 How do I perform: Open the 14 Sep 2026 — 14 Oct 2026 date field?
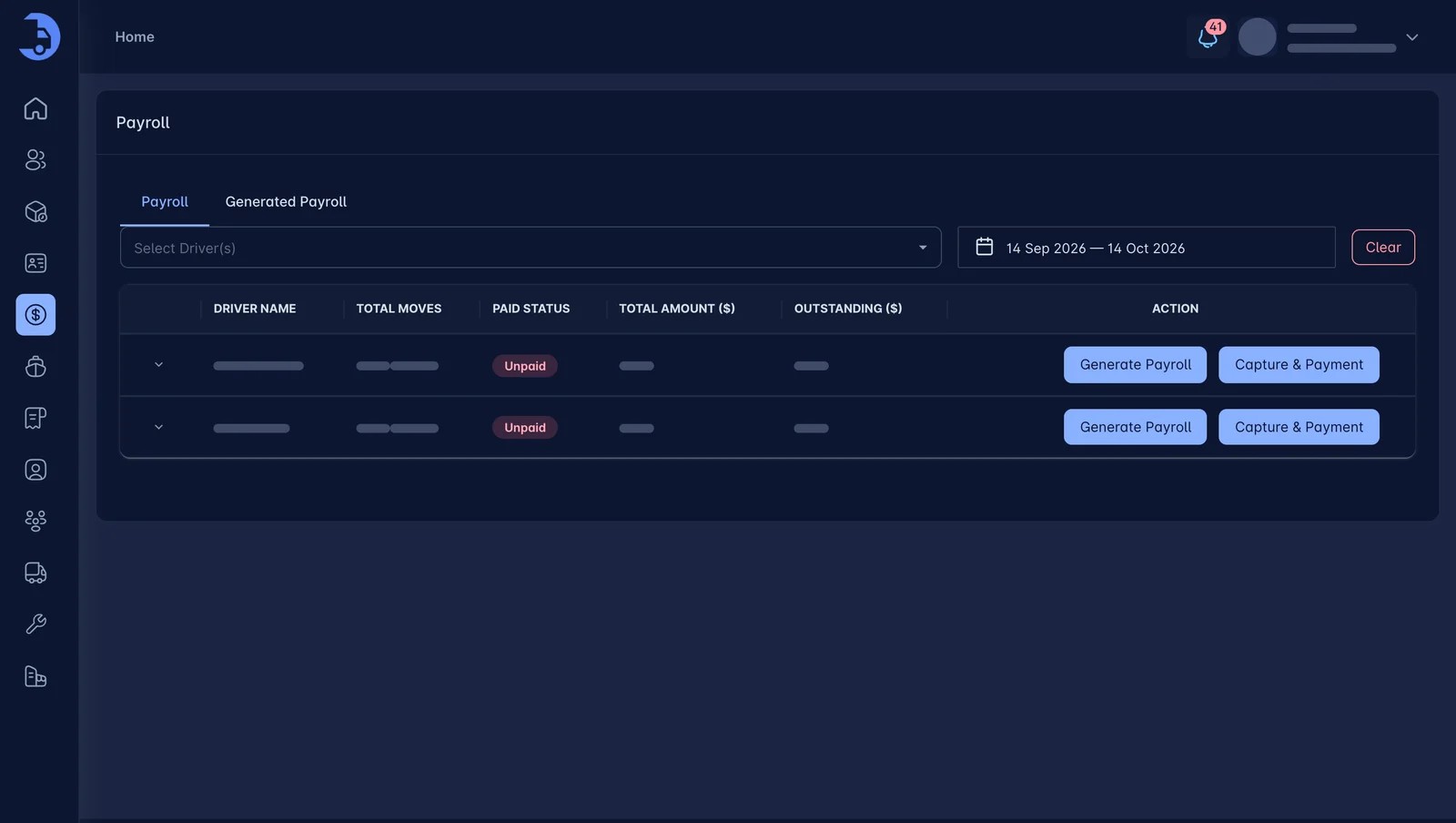pyautogui.click(x=1147, y=248)
